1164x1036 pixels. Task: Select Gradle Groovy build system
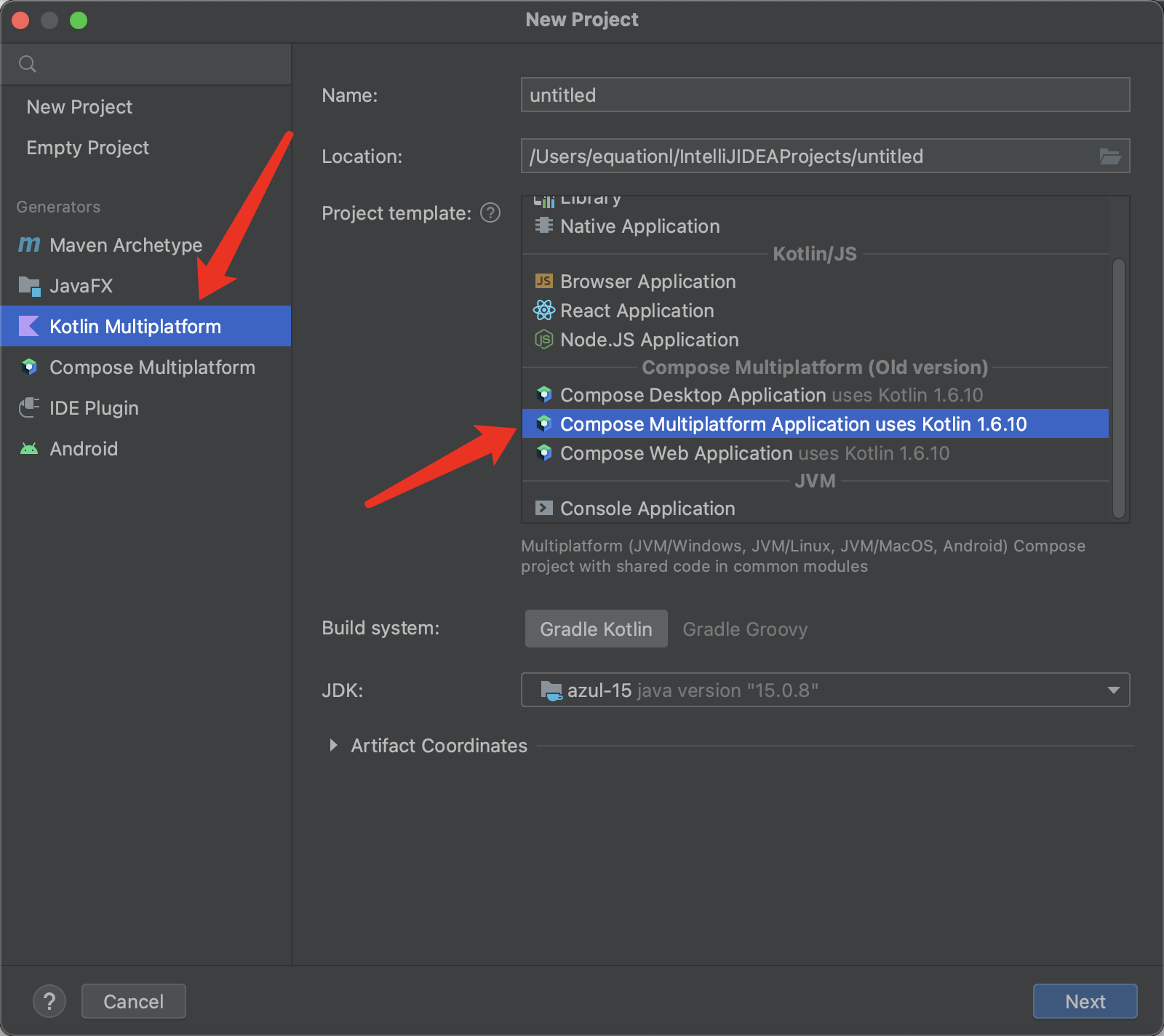(745, 629)
